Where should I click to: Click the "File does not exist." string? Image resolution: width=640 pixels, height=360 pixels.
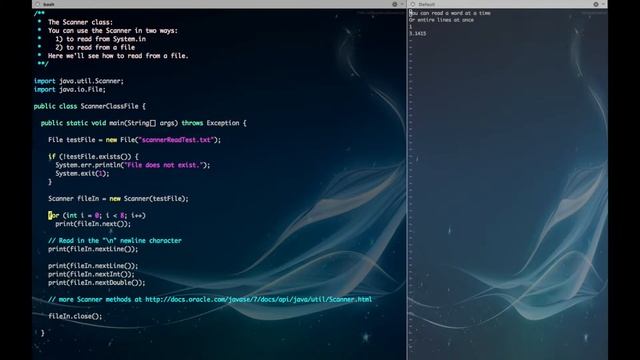pos(164,165)
